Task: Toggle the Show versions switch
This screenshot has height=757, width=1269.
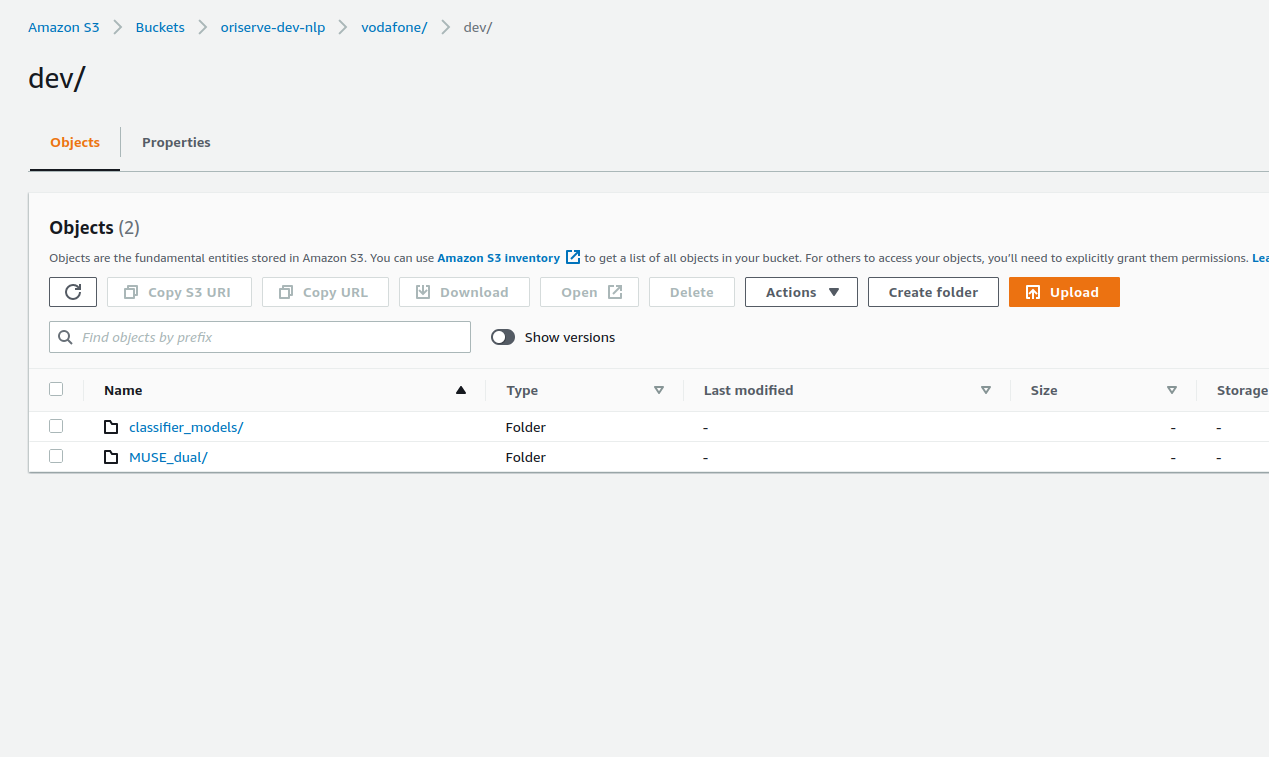Action: (503, 337)
